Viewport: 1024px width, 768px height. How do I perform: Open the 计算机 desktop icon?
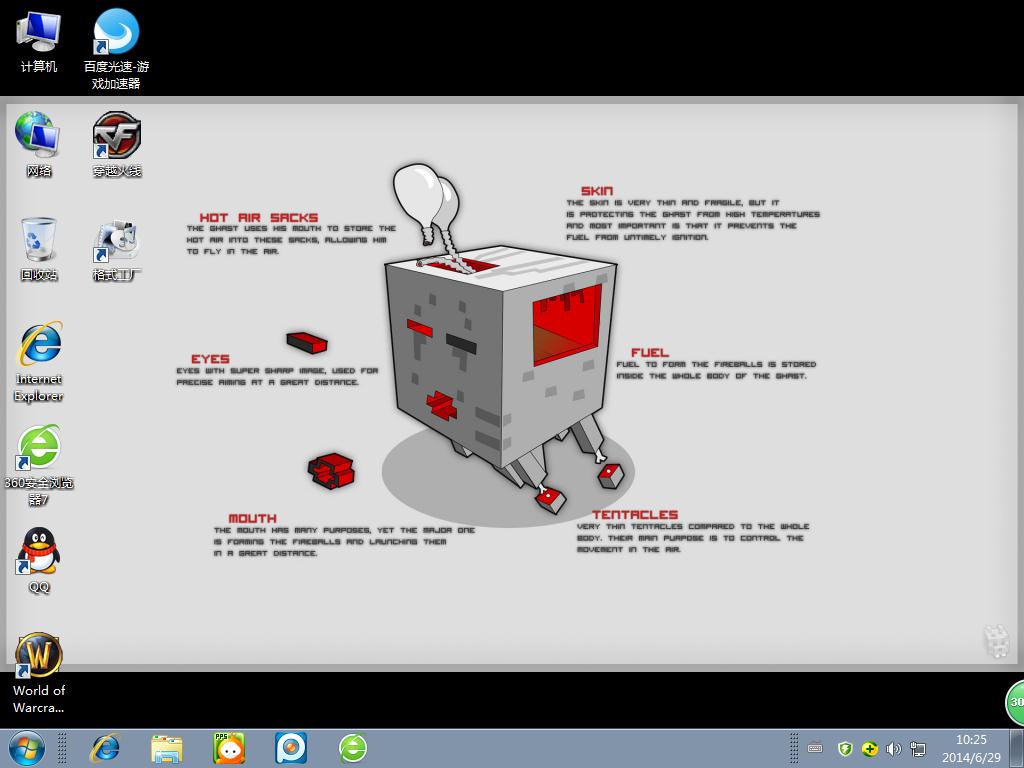pyautogui.click(x=39, y=43)
